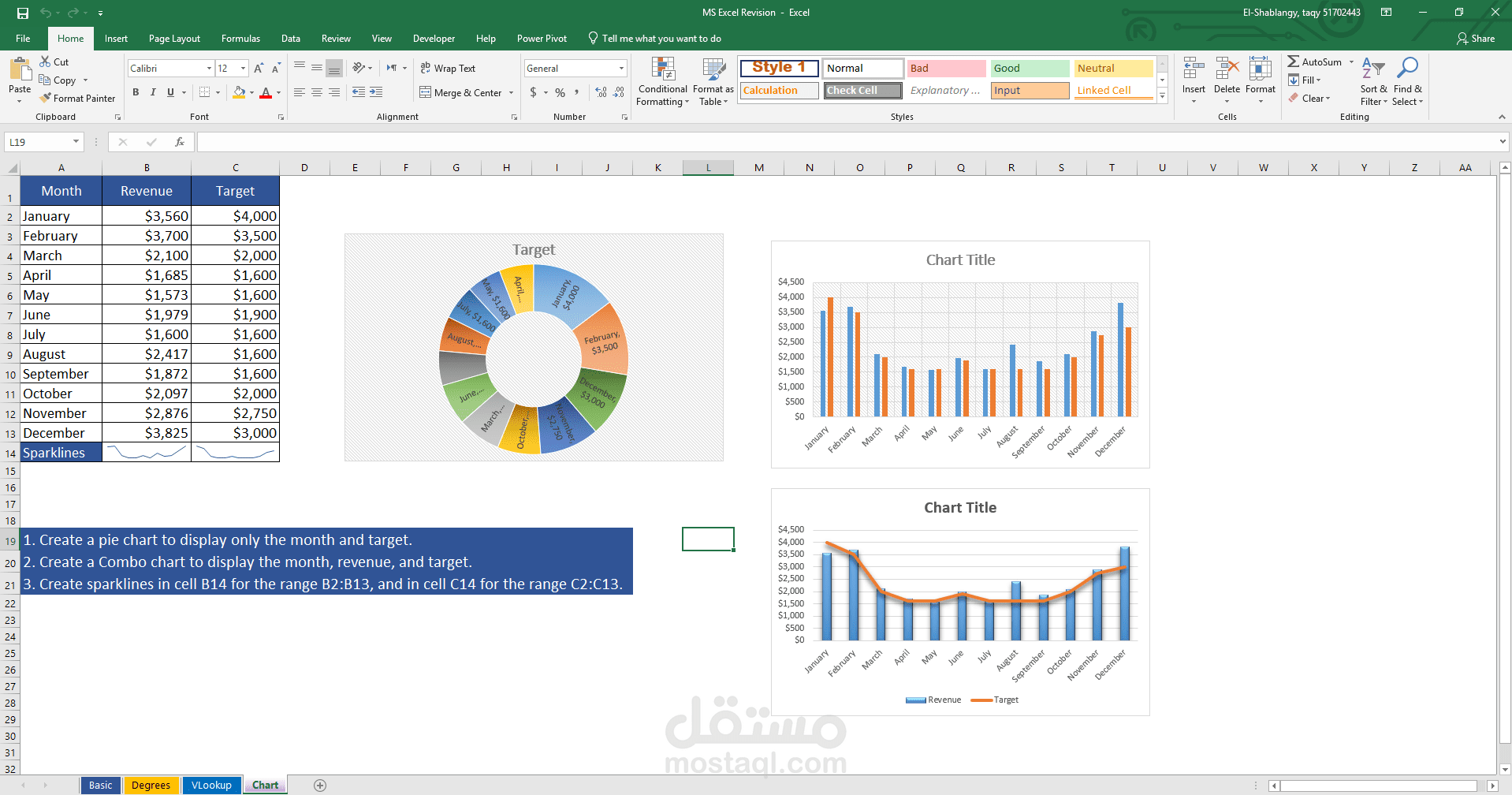Toggle Align Right
Image resolution: width=1512 pixels, height=795 pixels.
[x=334, y=92]
